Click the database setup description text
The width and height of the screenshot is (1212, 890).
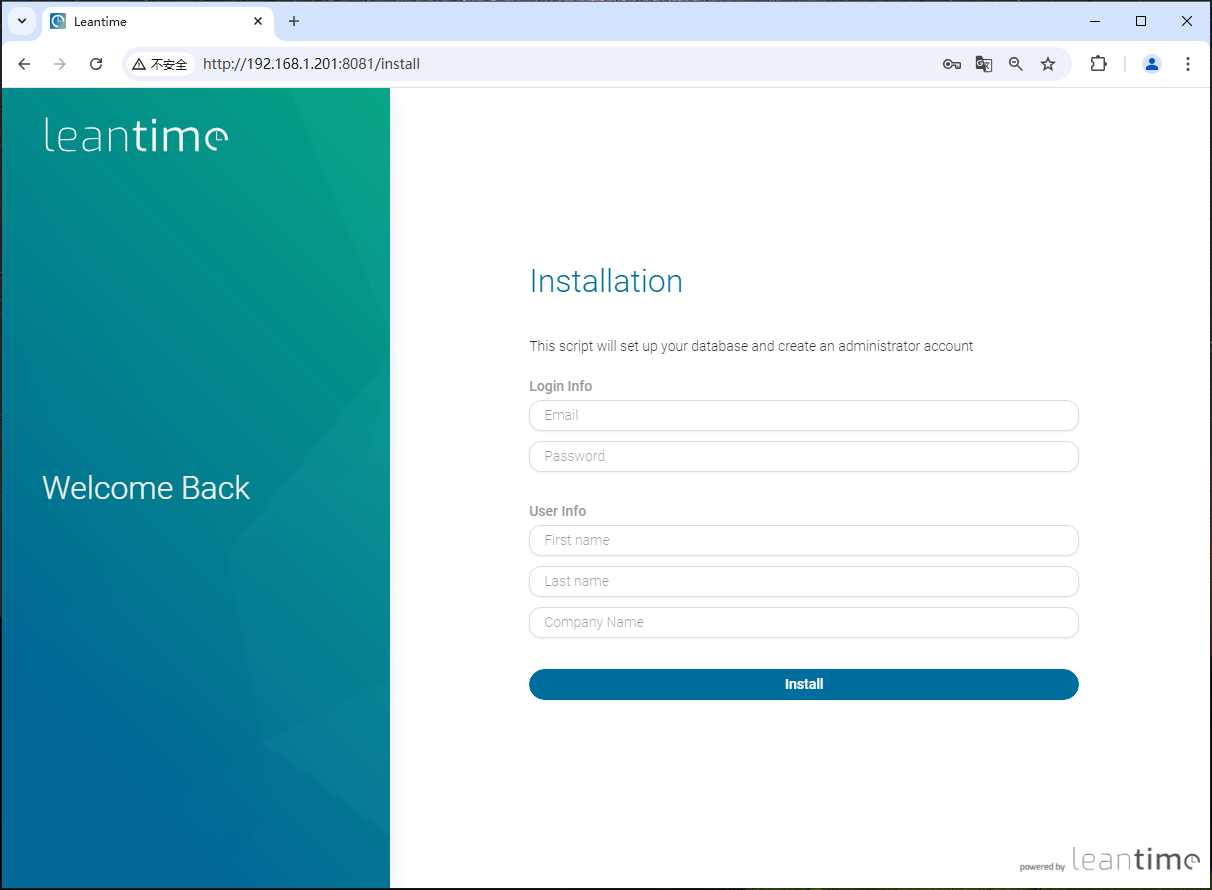coord(751,346)
